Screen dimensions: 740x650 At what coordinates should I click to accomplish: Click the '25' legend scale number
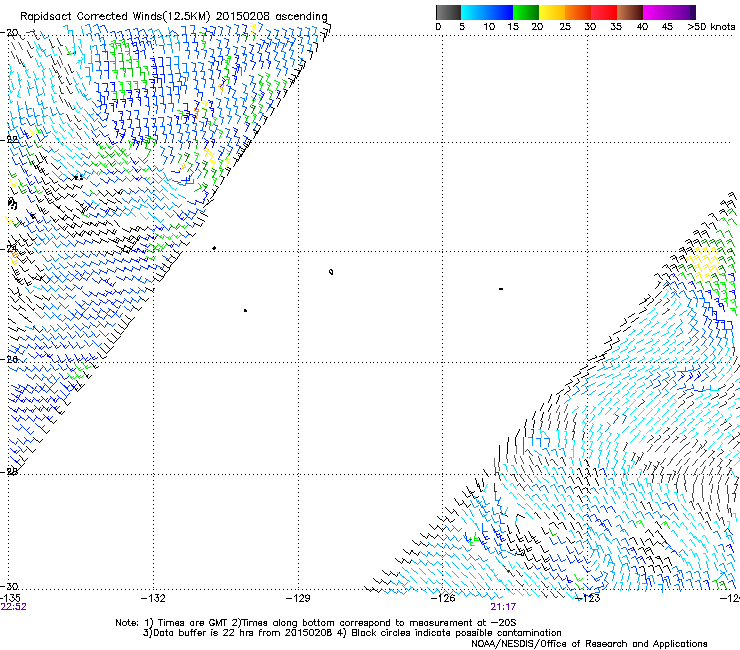(565, 27)
